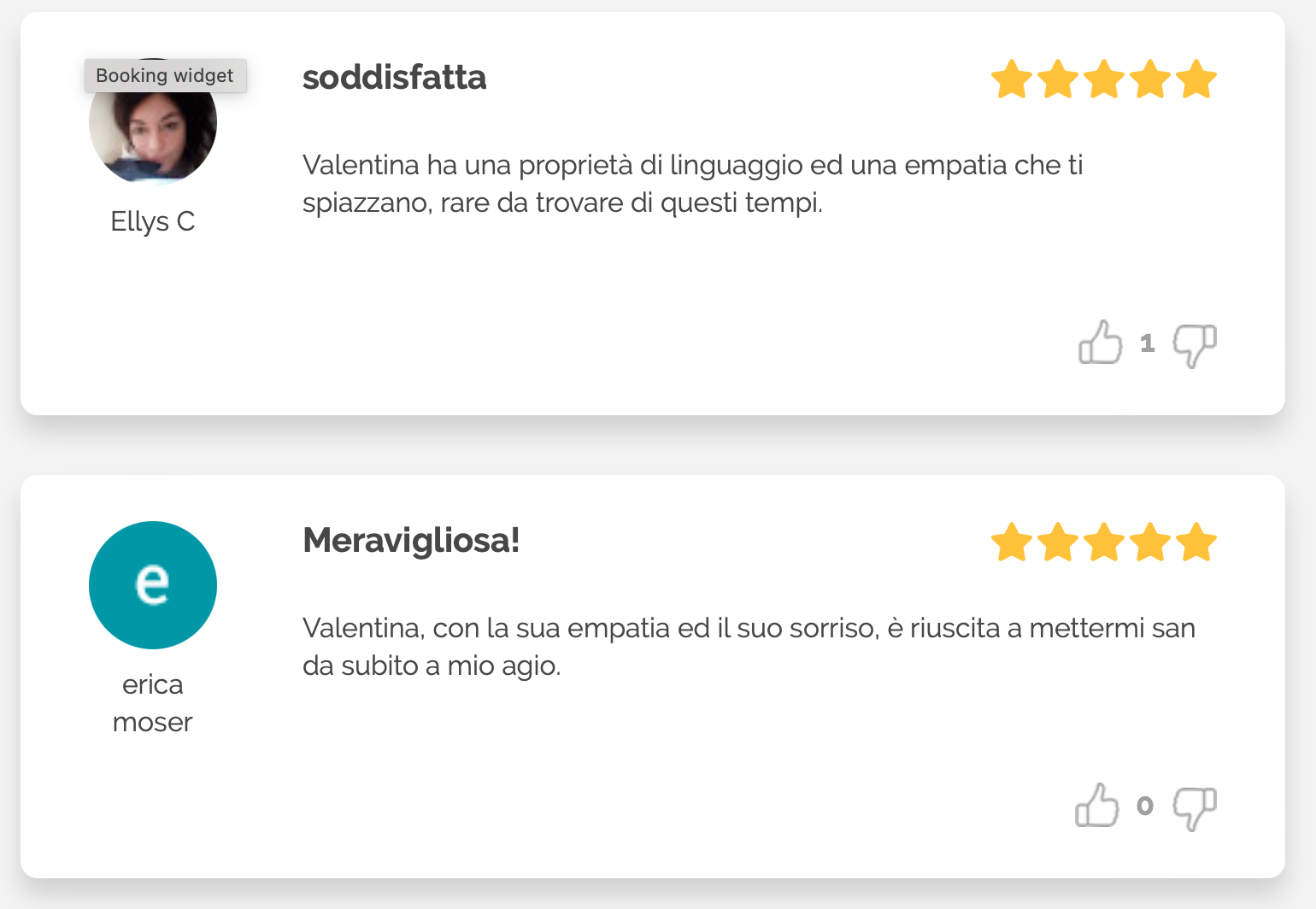Click the like count '0' on erica's review

point(1145,806)
